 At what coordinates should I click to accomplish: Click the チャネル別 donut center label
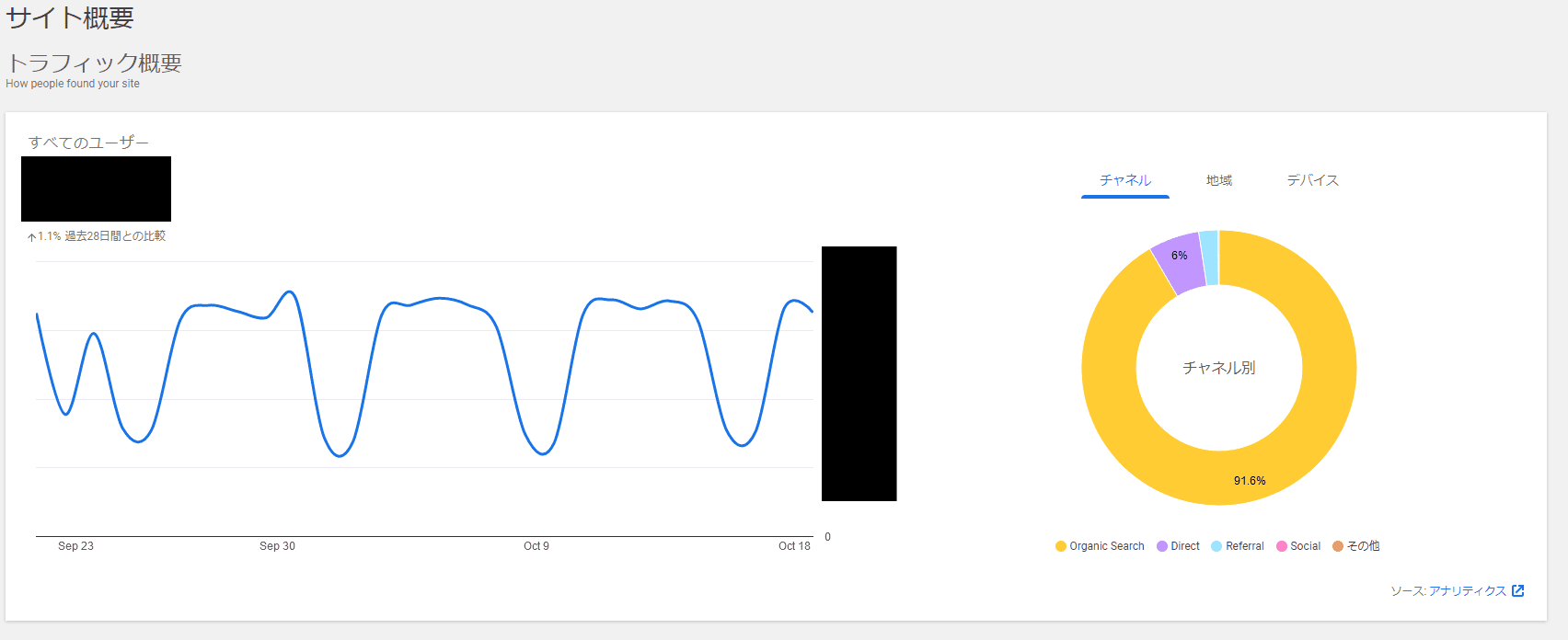[1218, 368]
